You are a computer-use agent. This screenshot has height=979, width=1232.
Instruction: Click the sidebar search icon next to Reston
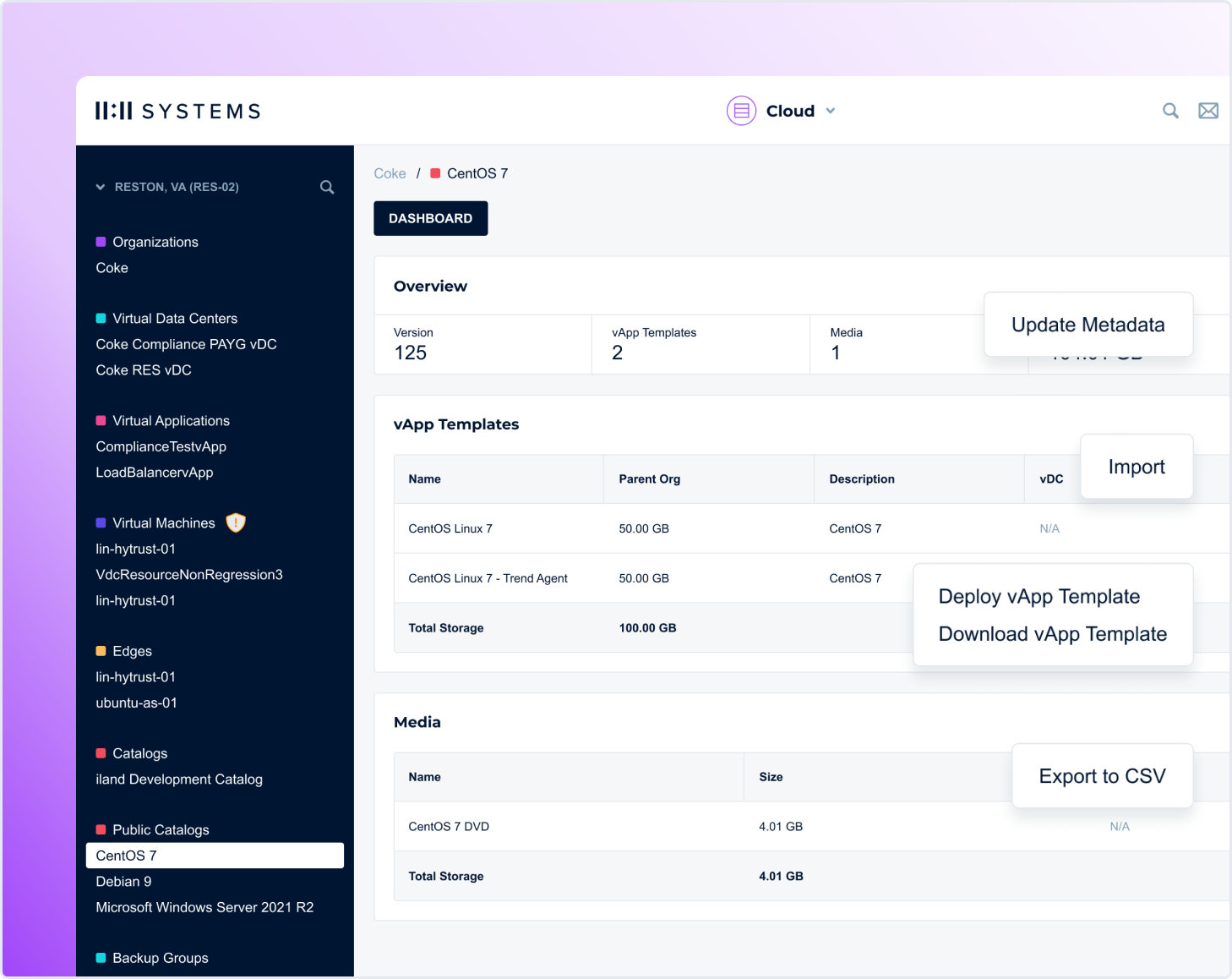[x=327, y=187]
